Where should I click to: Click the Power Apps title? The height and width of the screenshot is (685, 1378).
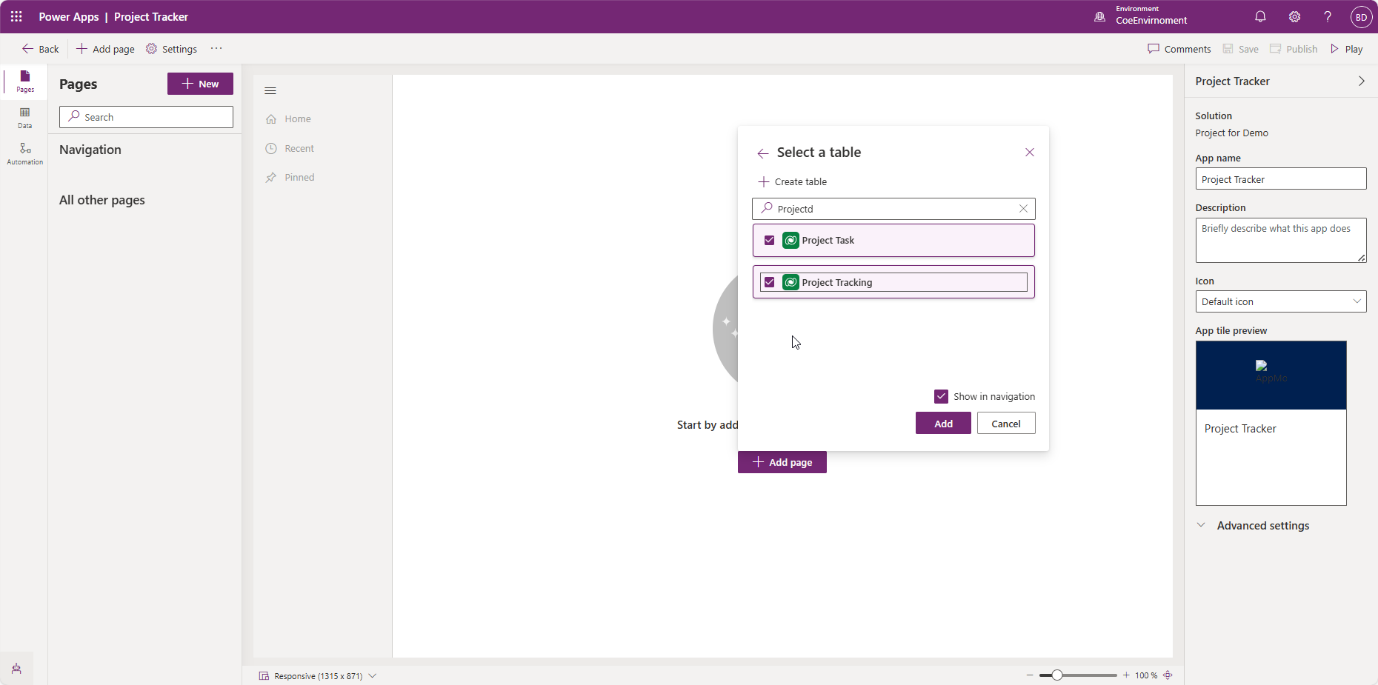pos(69,17)
